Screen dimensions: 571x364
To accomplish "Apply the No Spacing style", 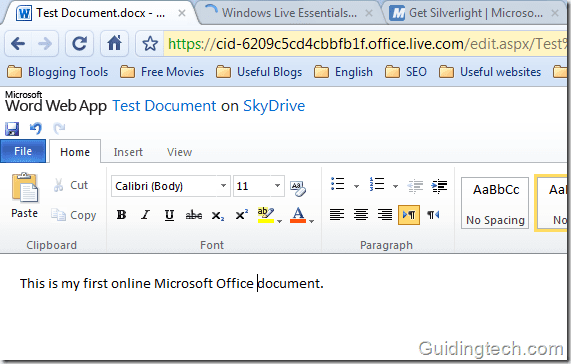I will point(495,203).
